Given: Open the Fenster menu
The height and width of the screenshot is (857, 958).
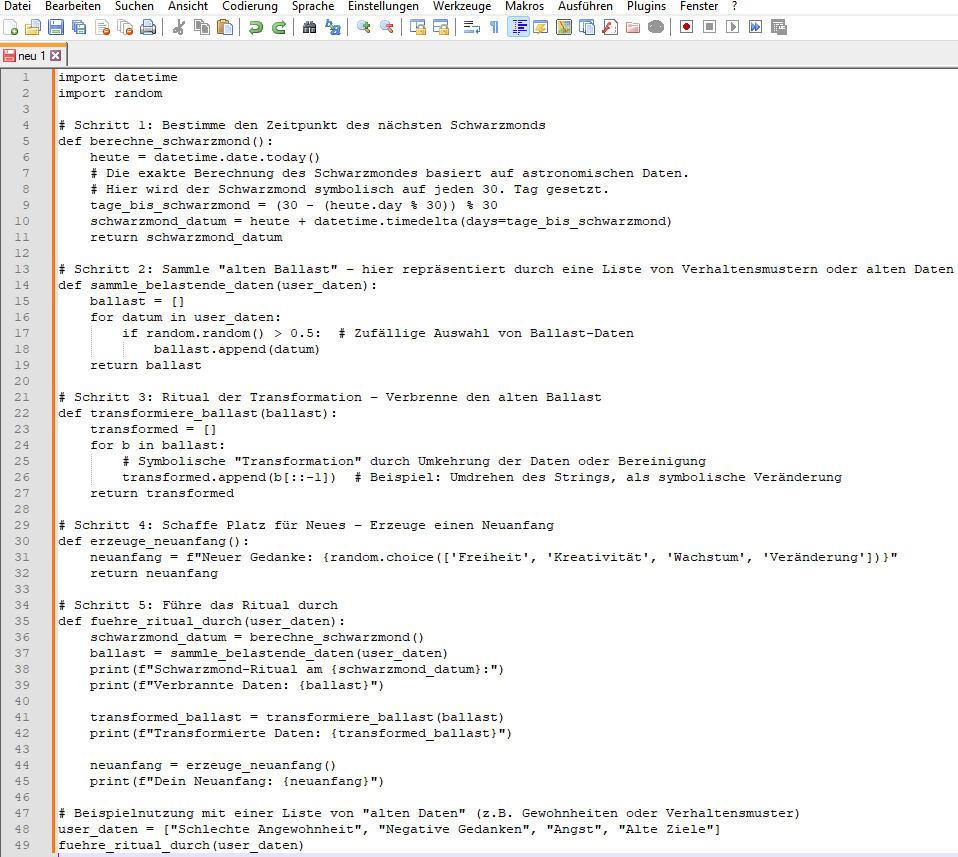Looking at the screenshot, I should (x=699, y=6).
